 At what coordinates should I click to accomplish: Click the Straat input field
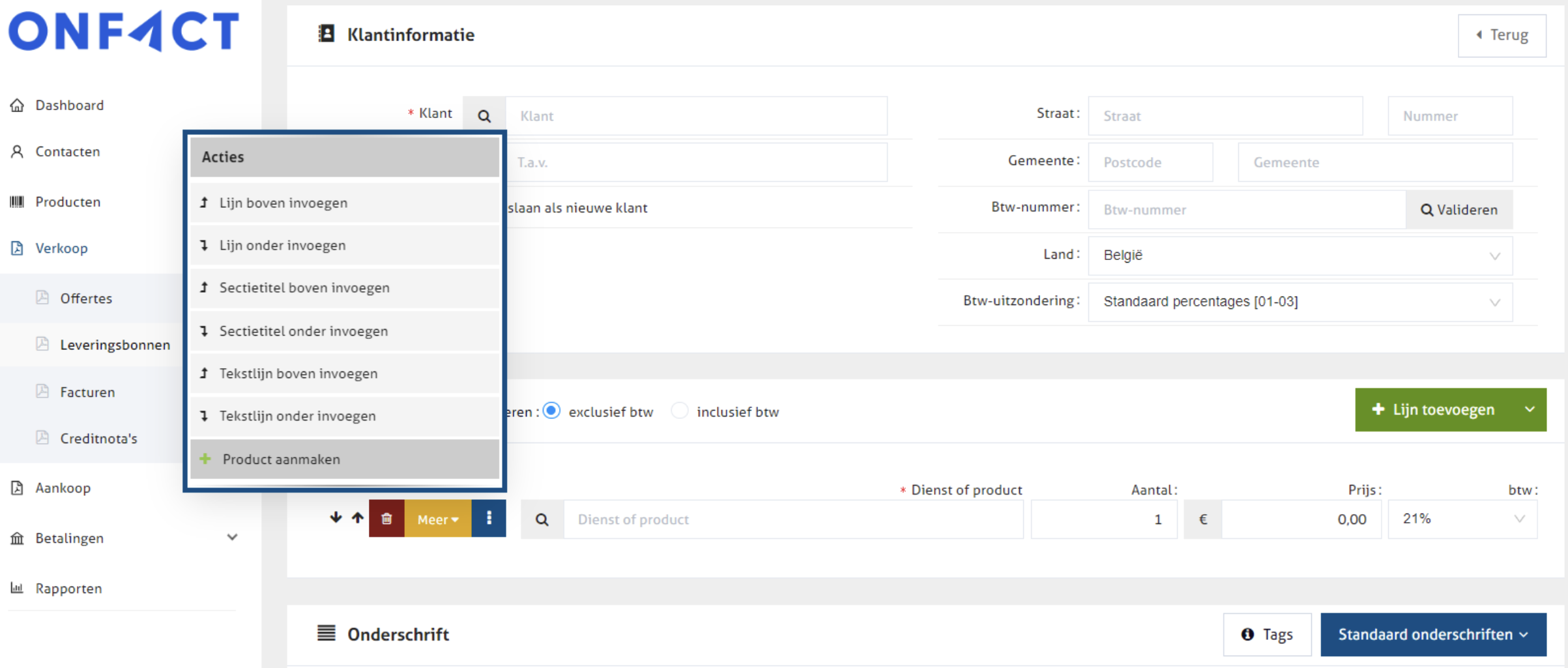click(x=1225, y=116)
